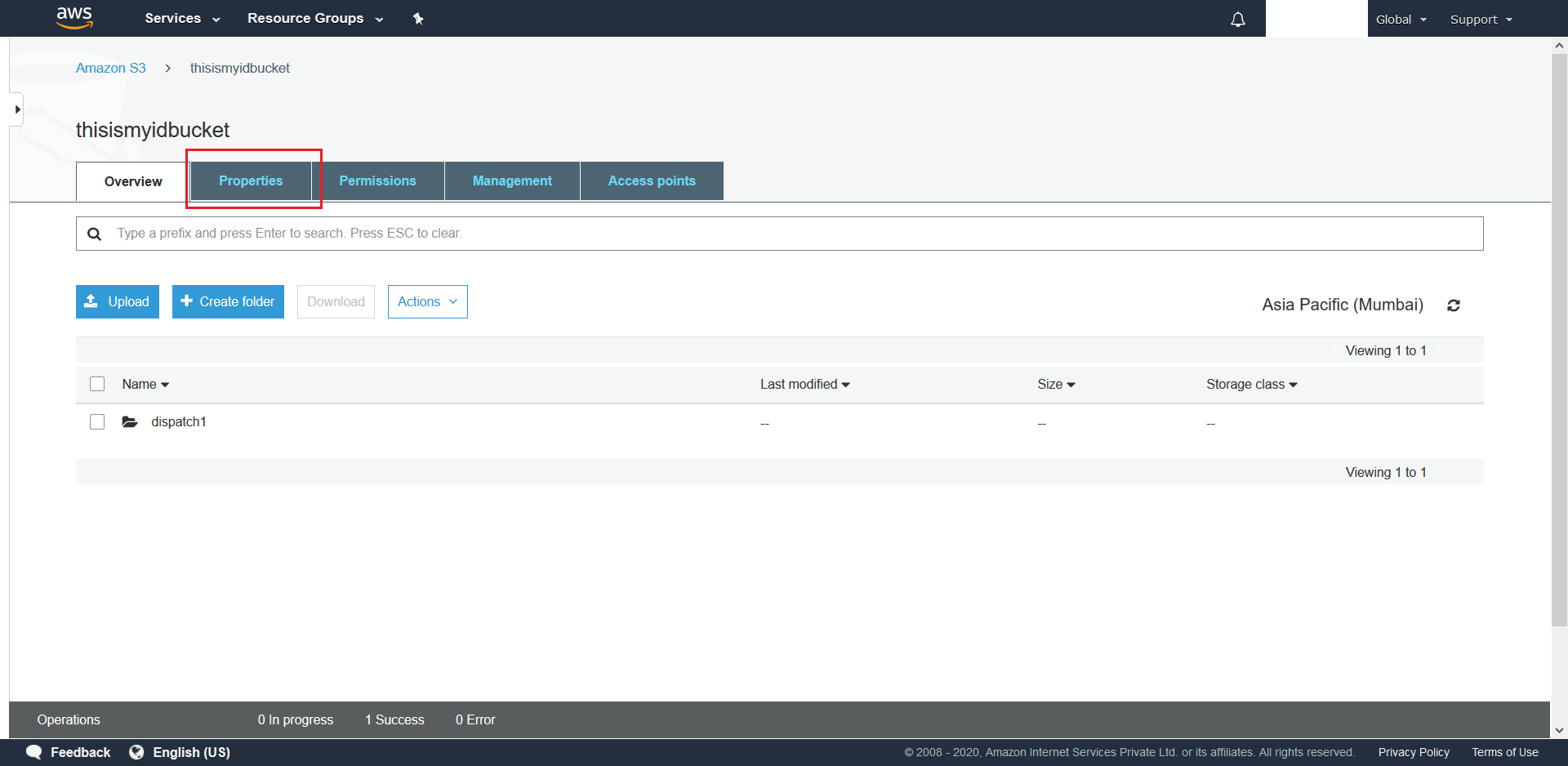Open the dispatch1 folder link
Viewport: 1568px width, 766px height.
[x=179, y=421]
